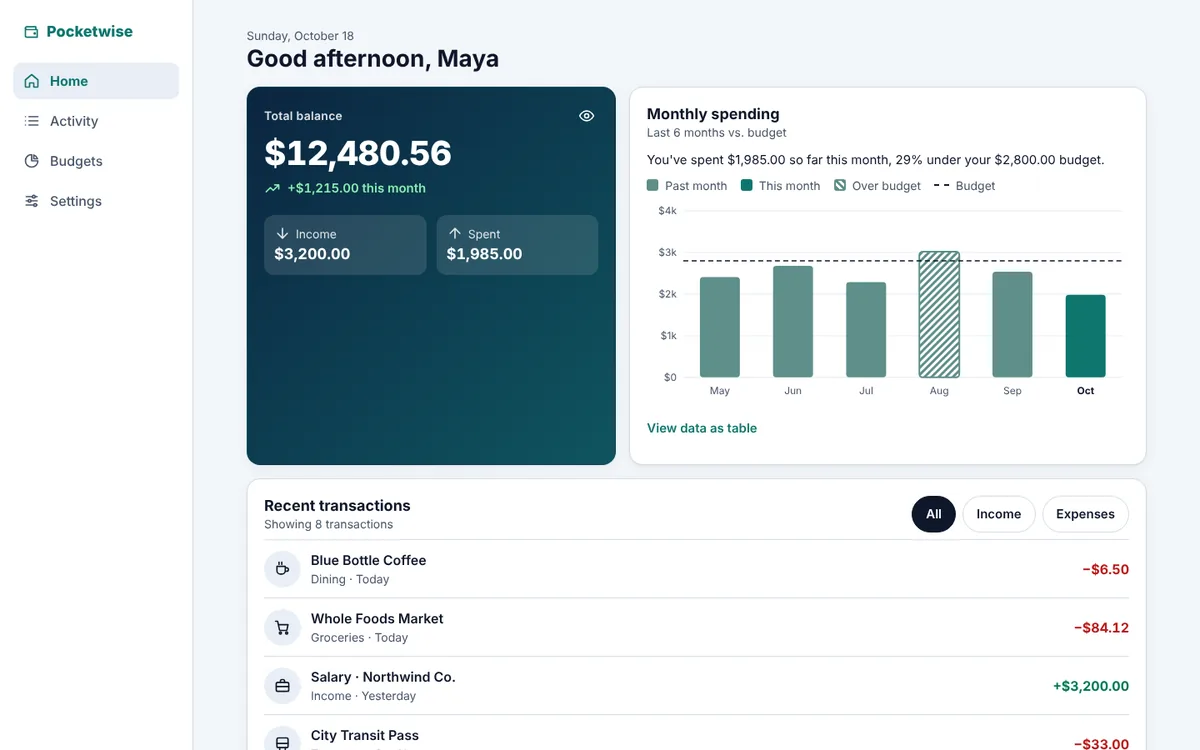Click the Recent transactions heading

pyautogui.click(x=337, y=506)
